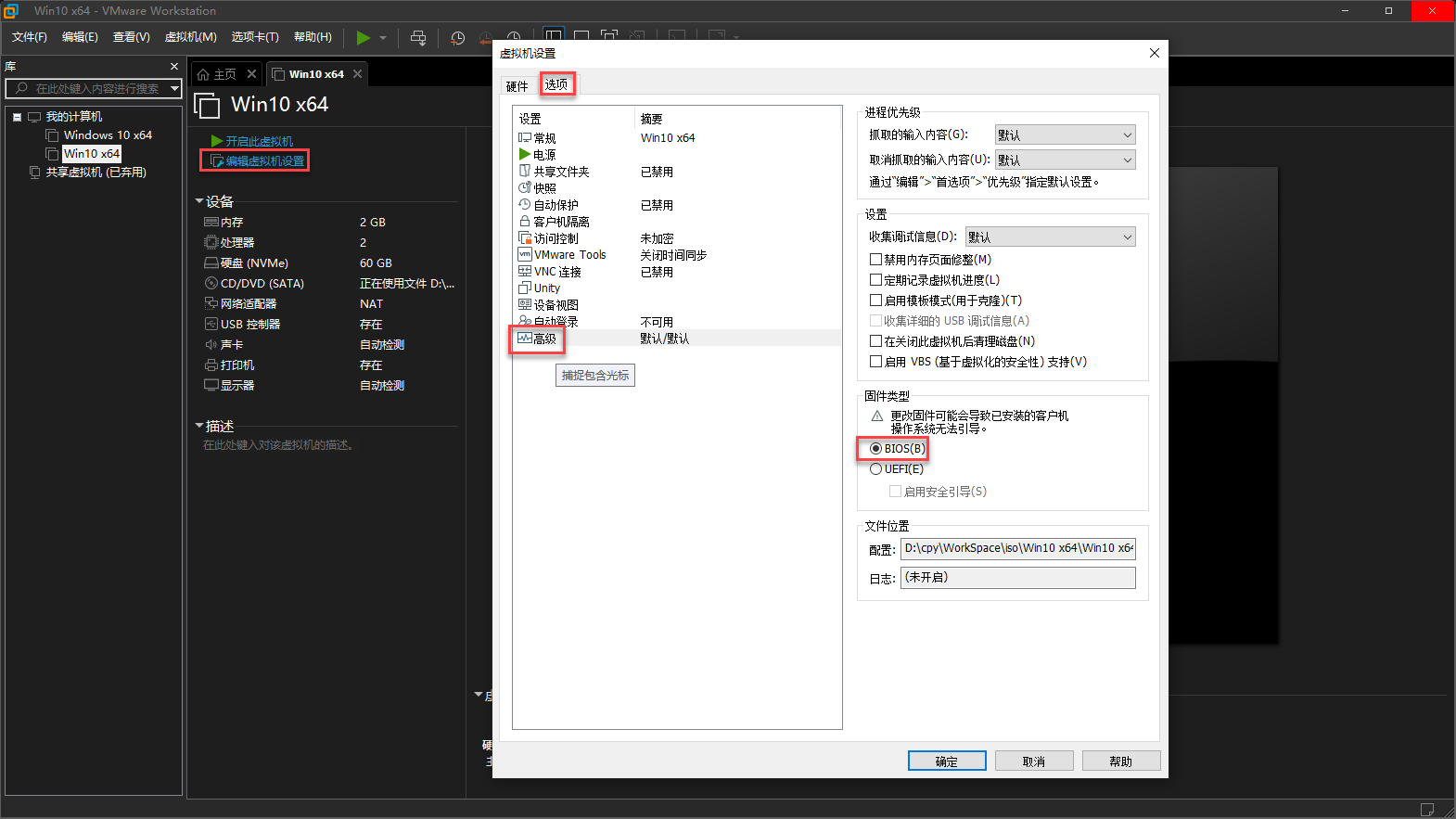Select the UEFI firmware radio button

click(875, 469)
